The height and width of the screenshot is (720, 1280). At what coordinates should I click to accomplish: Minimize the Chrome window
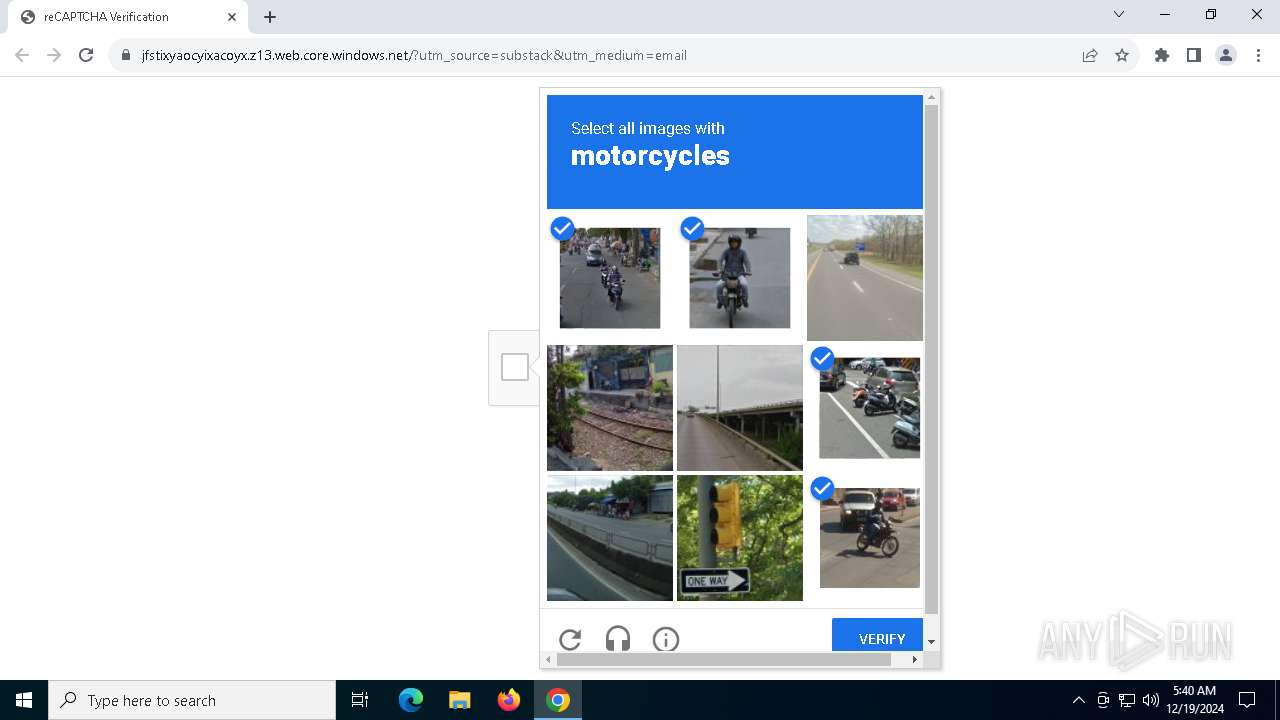(1165, 14)
